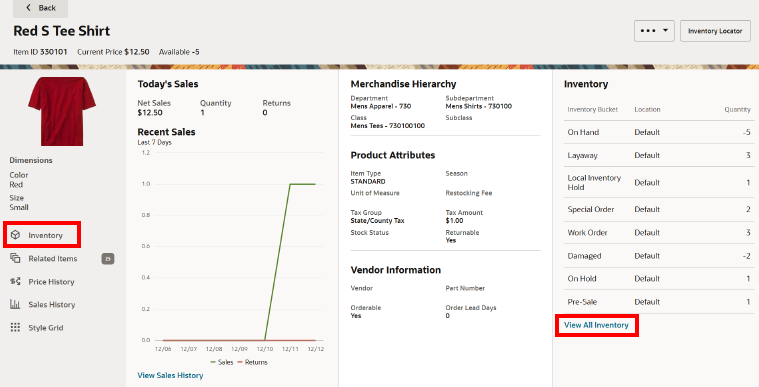This screenshot has height=387, width=759.
Task: Click the Related Items count badge
Action: pos(108,259)
